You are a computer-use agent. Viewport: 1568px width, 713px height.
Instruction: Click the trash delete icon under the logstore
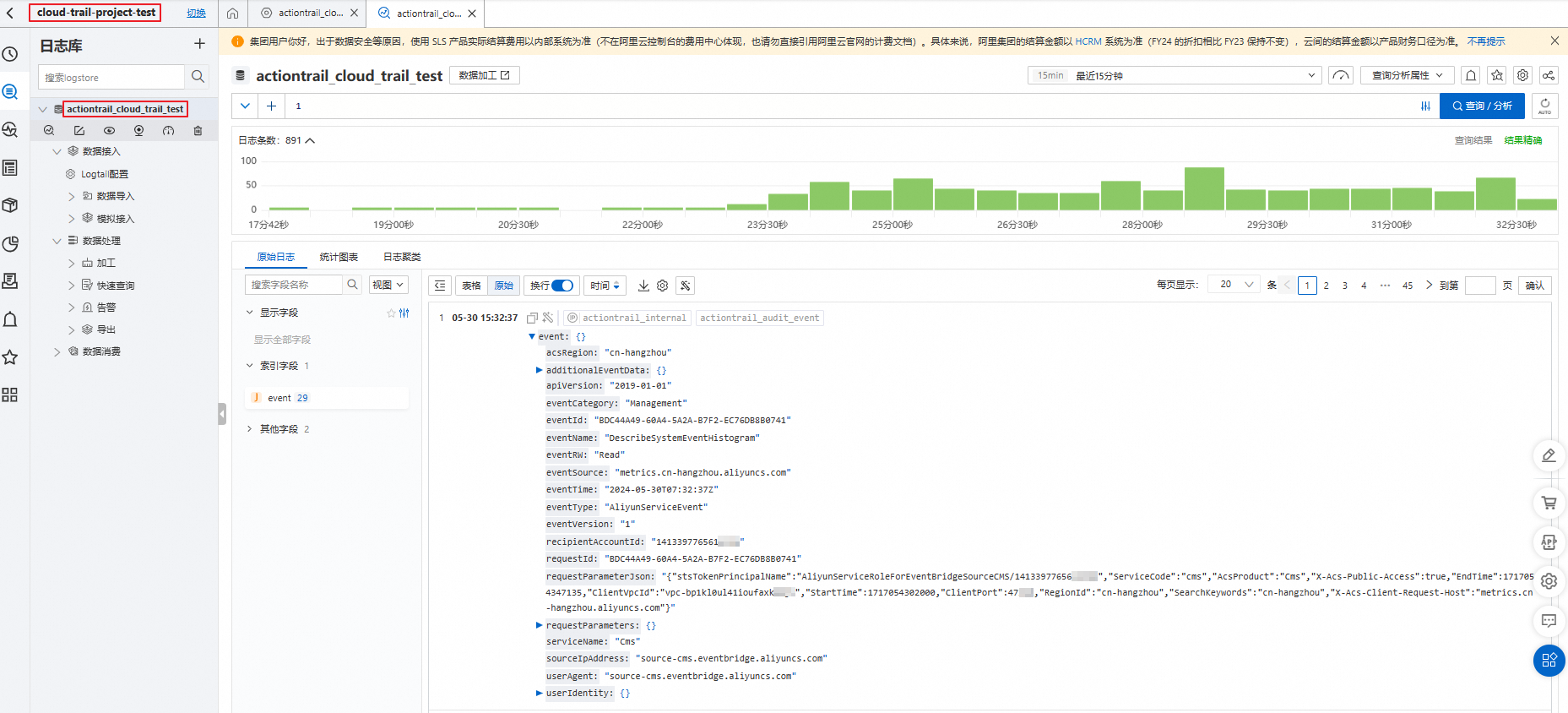(198, 130)
